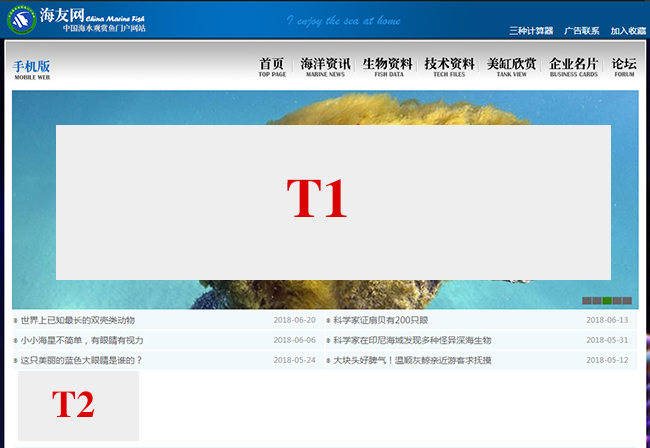Open the 论坛 Forum tab
Viewport: 650px width, 448px height.
tap(624, 67)
